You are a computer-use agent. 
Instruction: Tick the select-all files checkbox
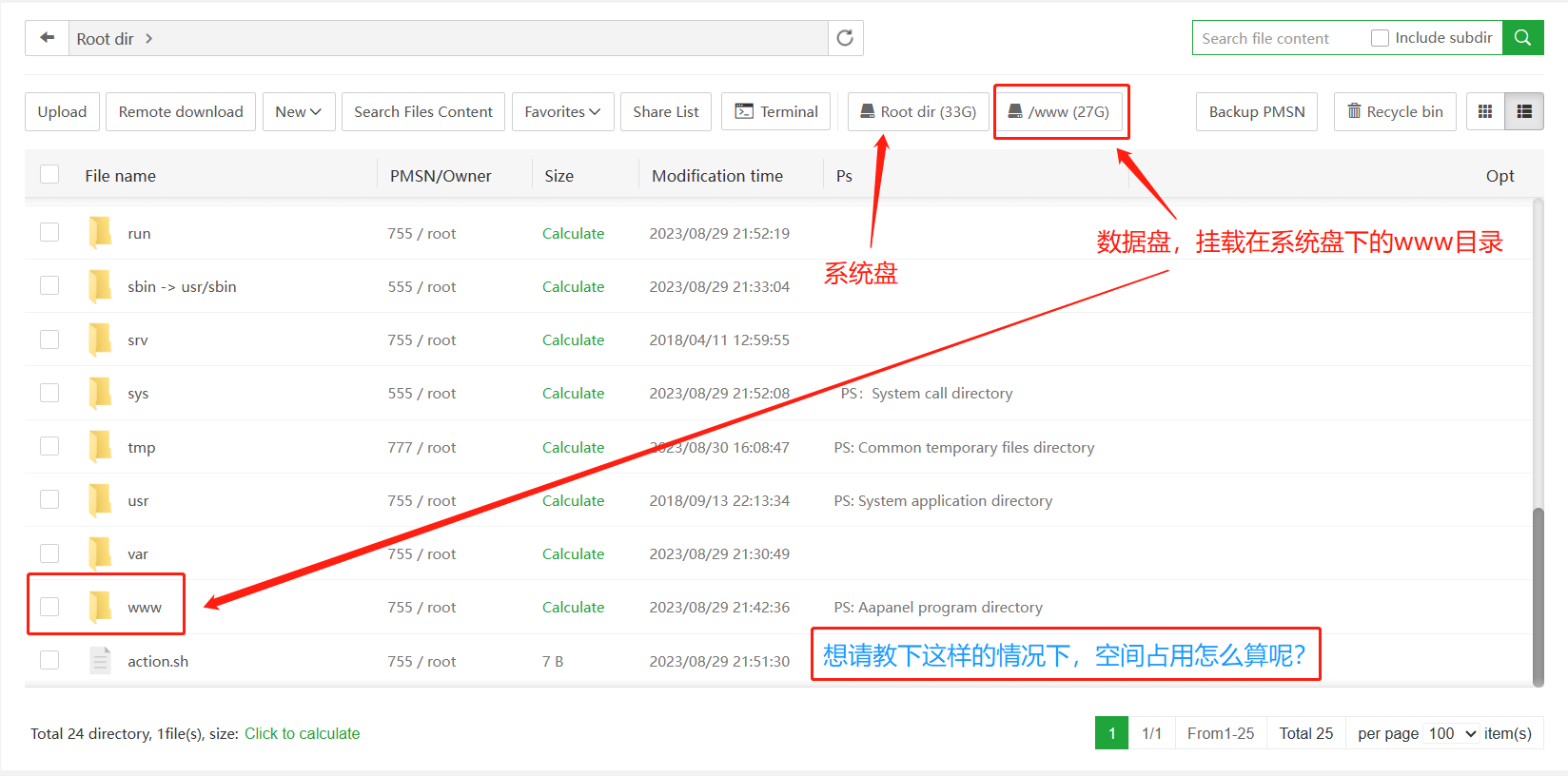pyautogui.click(x=49, y=175)
